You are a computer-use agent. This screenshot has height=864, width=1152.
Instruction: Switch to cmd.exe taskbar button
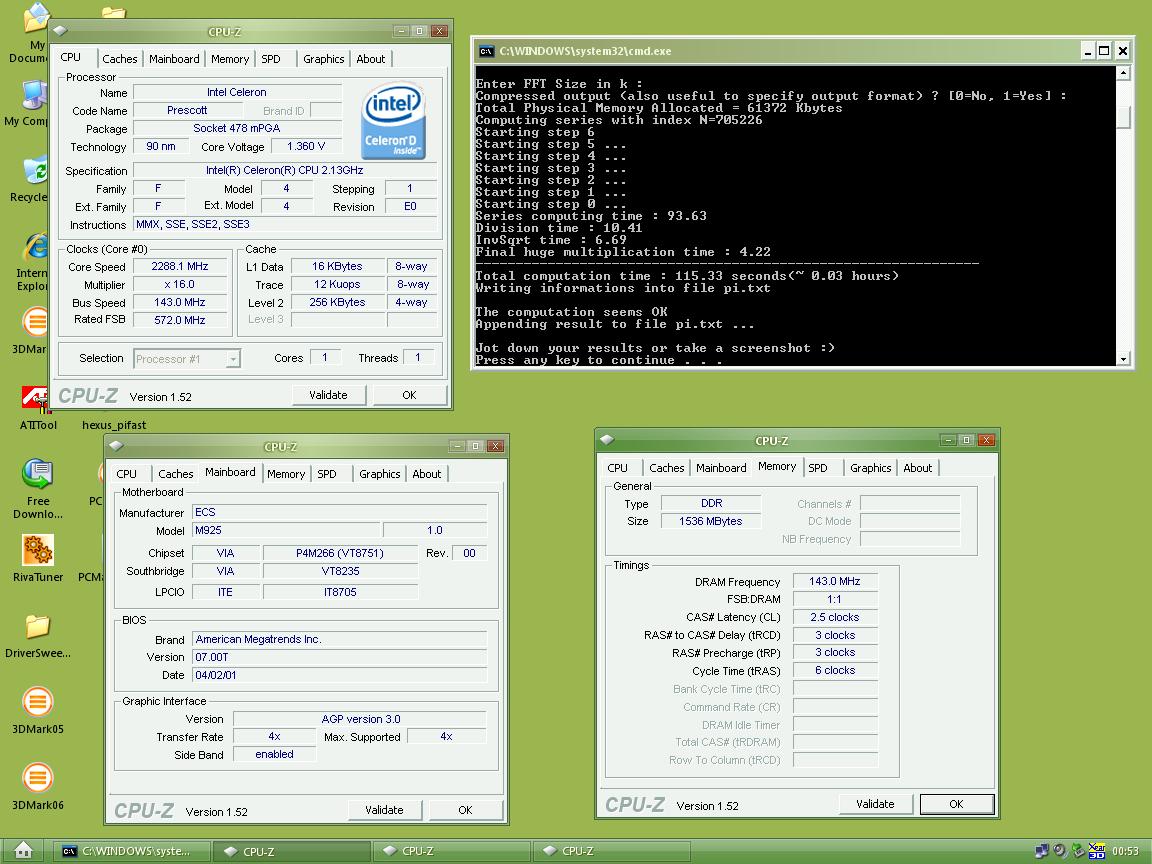(132, 851)
